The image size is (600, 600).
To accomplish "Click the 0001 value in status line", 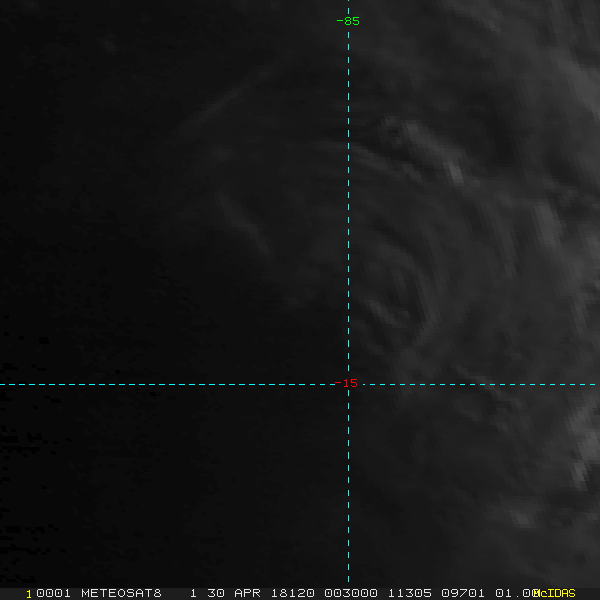I will [x=53, y=593].
